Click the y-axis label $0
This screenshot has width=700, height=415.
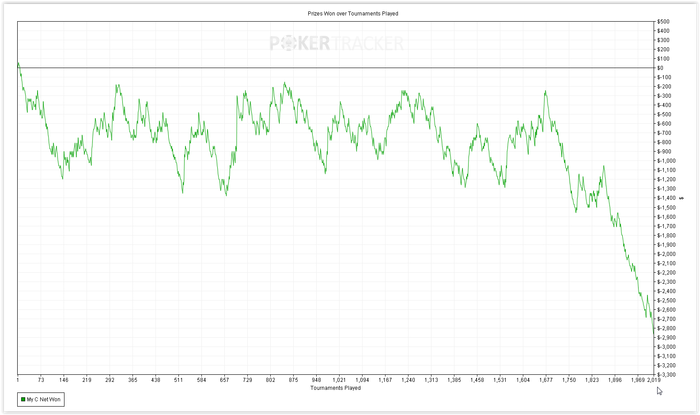click(660, 68)
